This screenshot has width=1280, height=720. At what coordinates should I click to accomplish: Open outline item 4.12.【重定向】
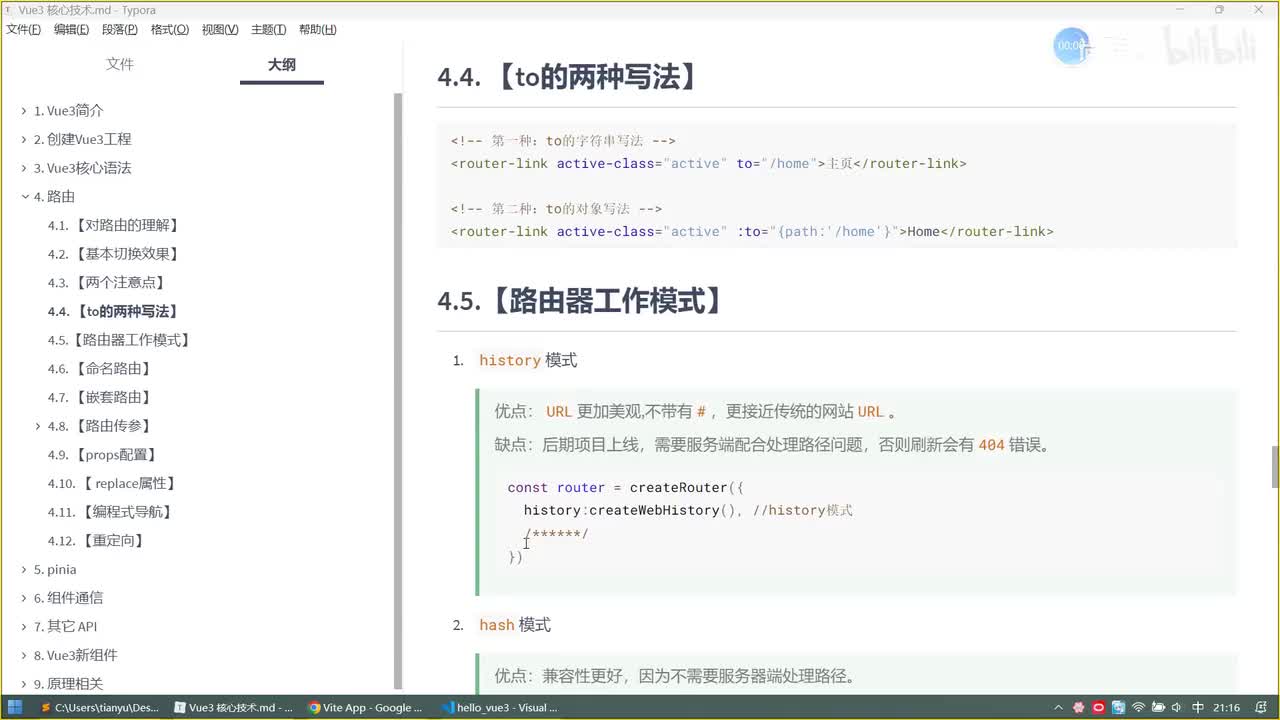click(x=99, y=541)
